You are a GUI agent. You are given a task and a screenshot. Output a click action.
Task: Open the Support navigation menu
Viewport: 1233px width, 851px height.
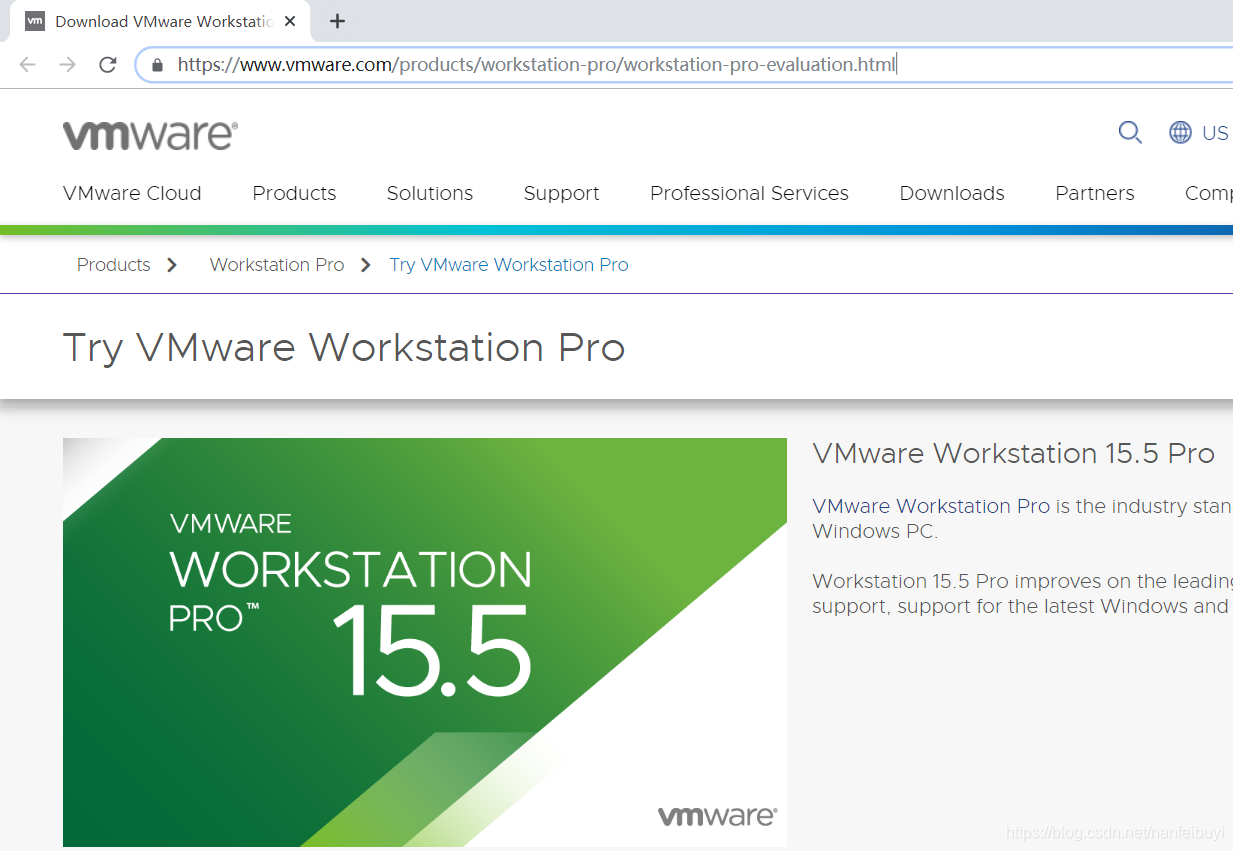click(561, 194)
